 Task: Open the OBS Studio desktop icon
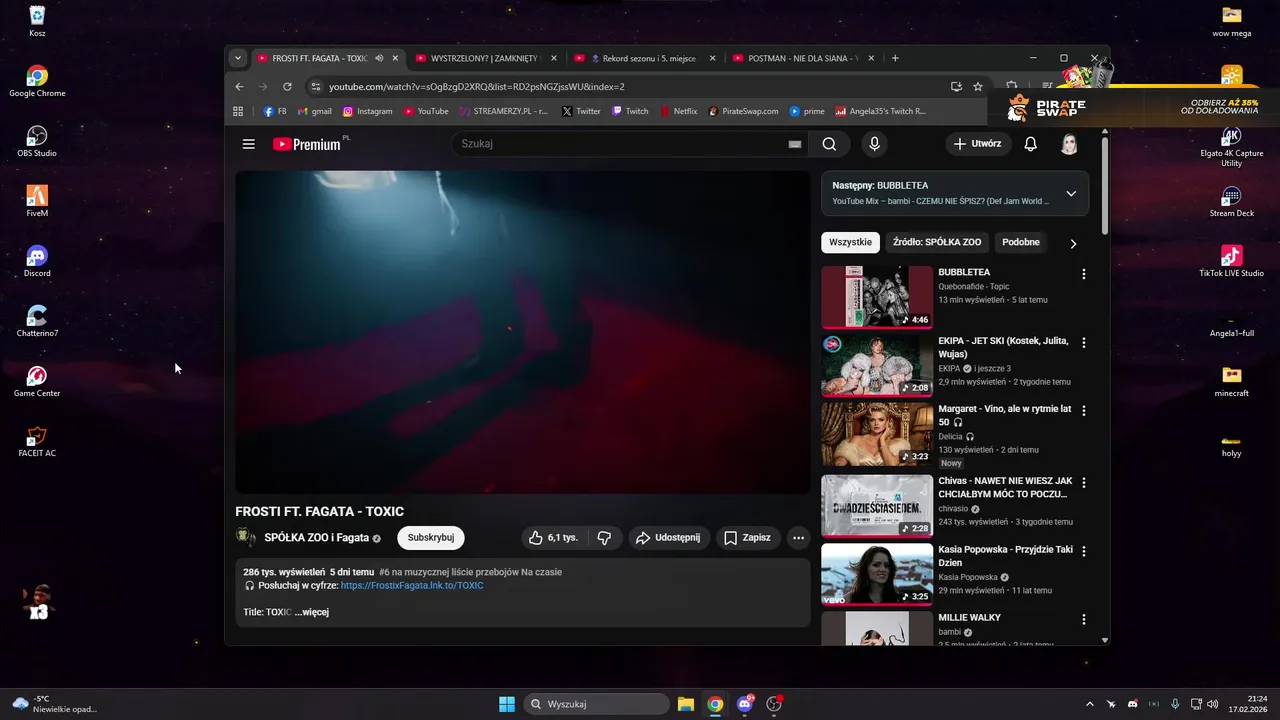tap(37, 141)
